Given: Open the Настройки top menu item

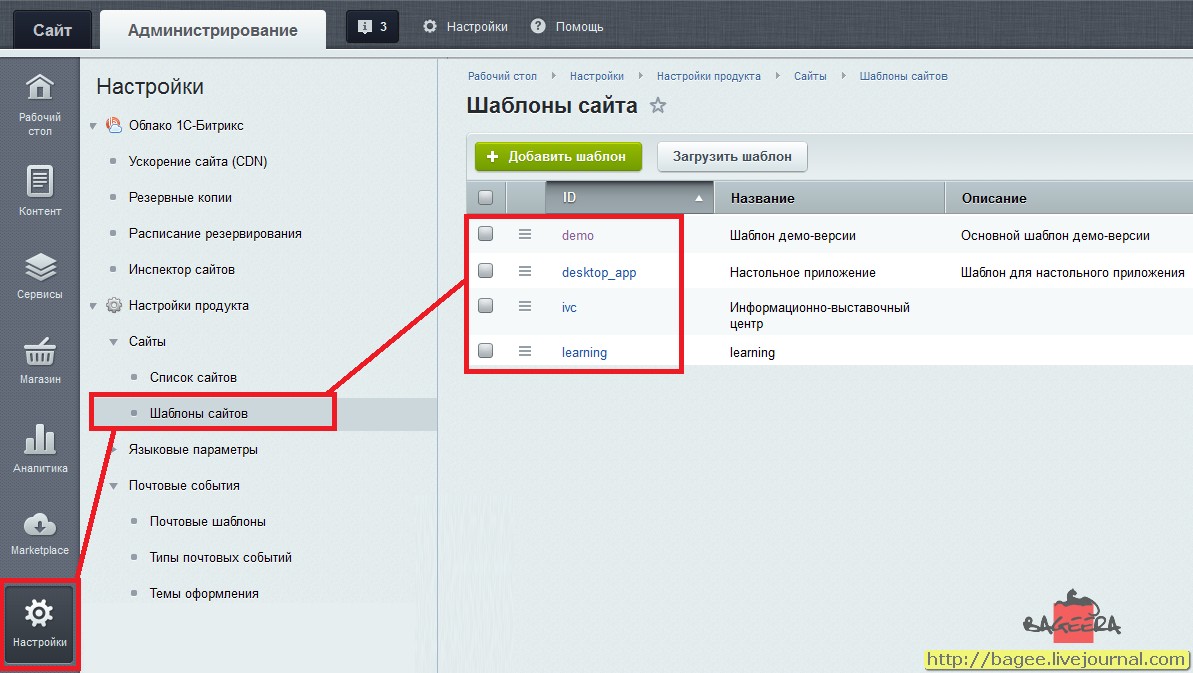Looking at the screenshot, I should pyautogui.click(x=477, y=27).
